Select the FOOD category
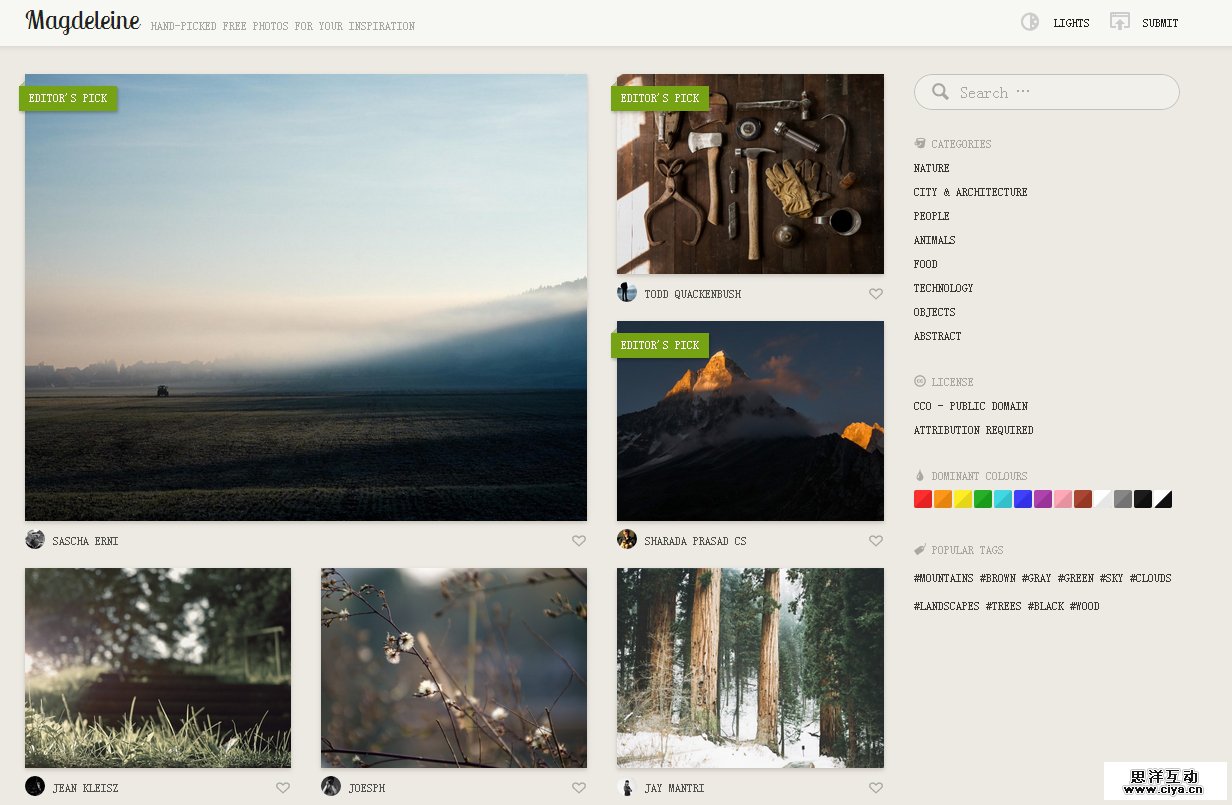Image resolution: width=1232 pixels, height=805 pixels. [x=926, y=264]
